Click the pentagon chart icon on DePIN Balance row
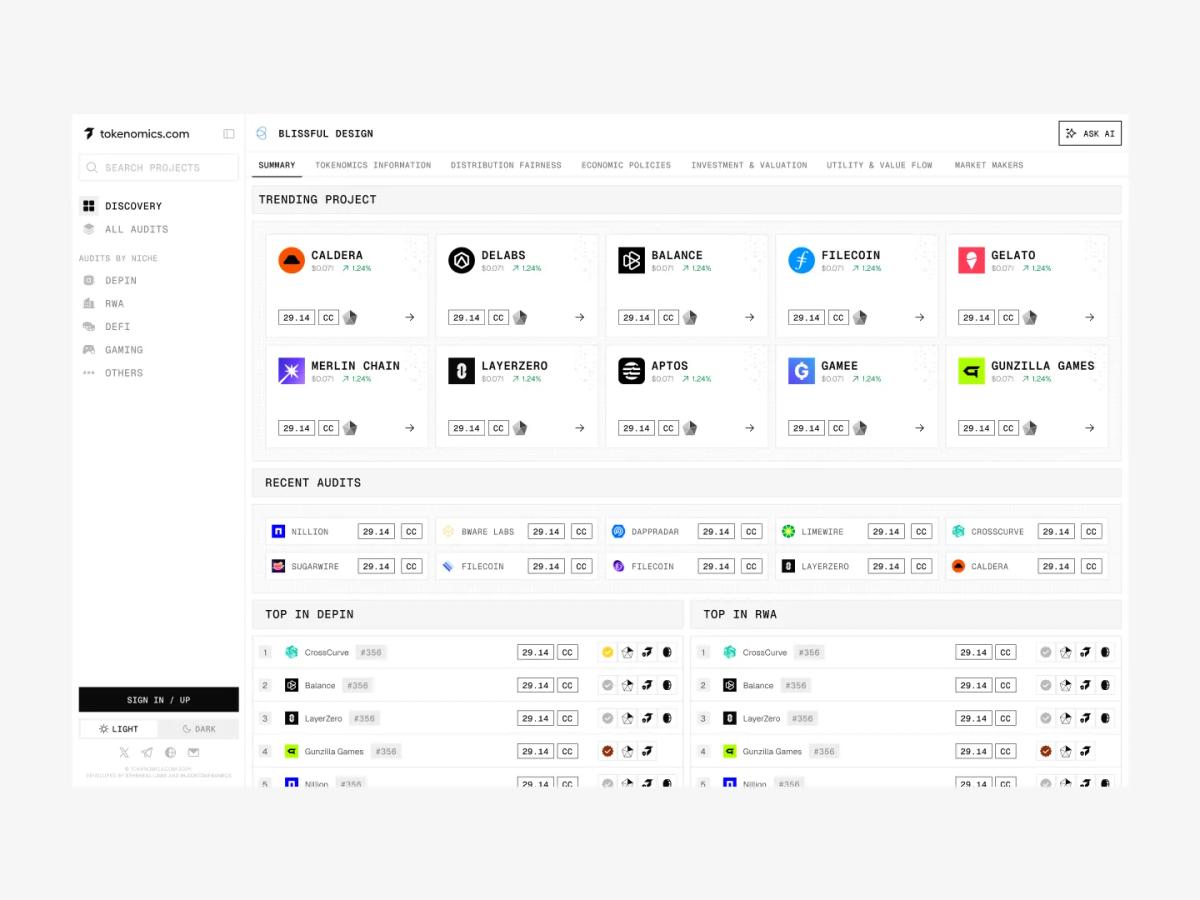The height and width of the screenshot is (900, 1200). pyautogui.click(x=627, y=685)
